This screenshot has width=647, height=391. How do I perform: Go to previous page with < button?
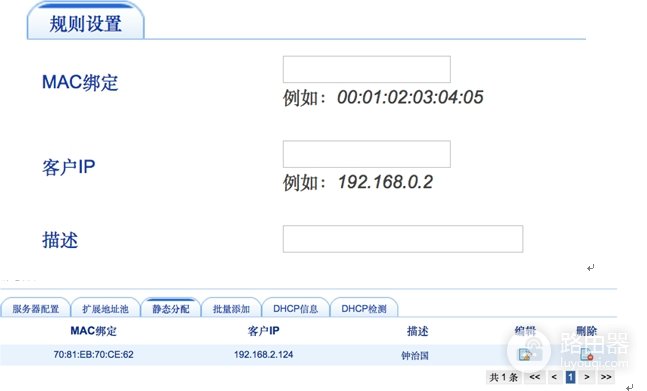[x=554, y=377]
